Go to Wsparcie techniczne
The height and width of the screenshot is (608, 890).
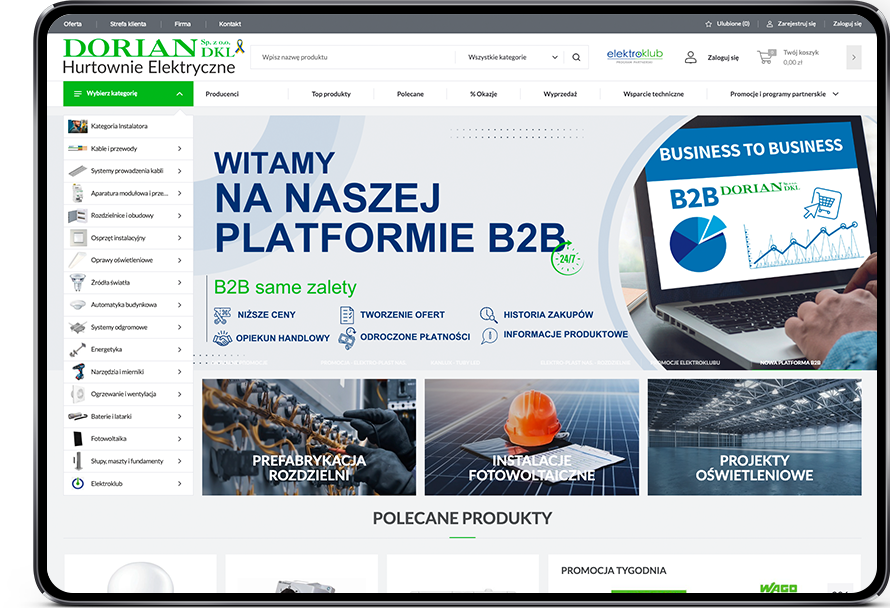(x=653, y=94)
